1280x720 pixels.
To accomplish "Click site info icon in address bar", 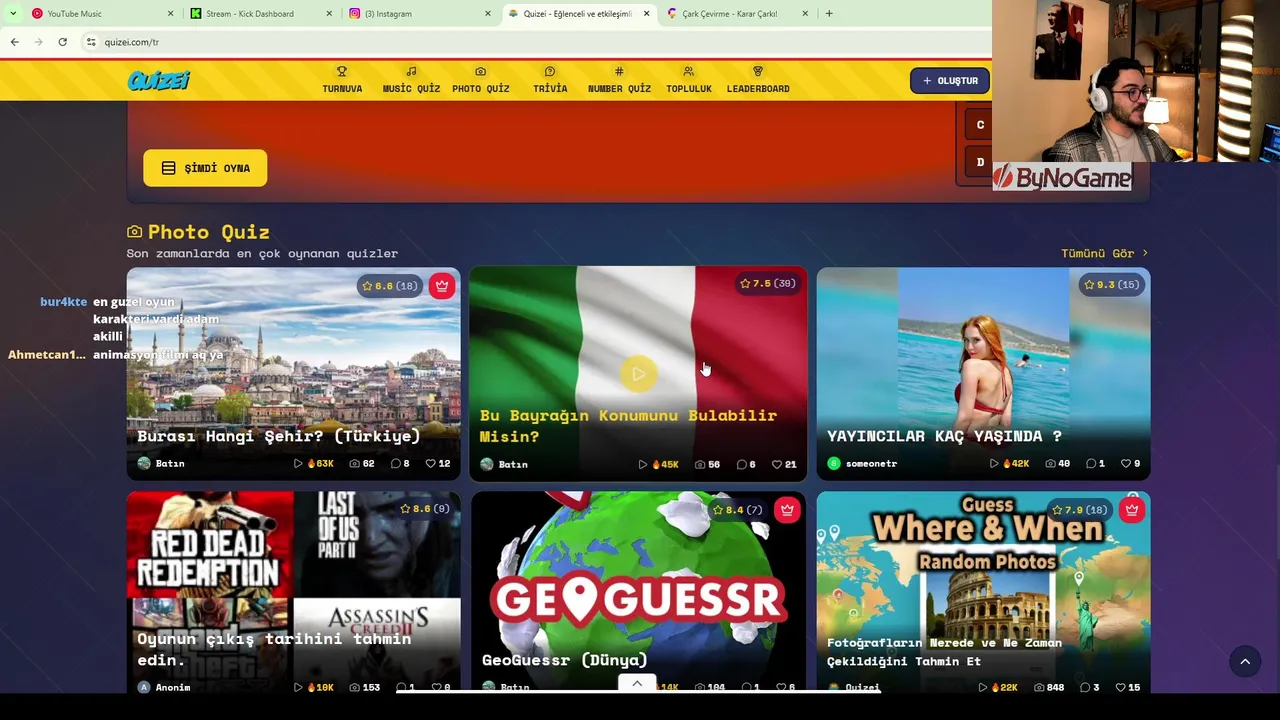I will [x=91, y=42].
